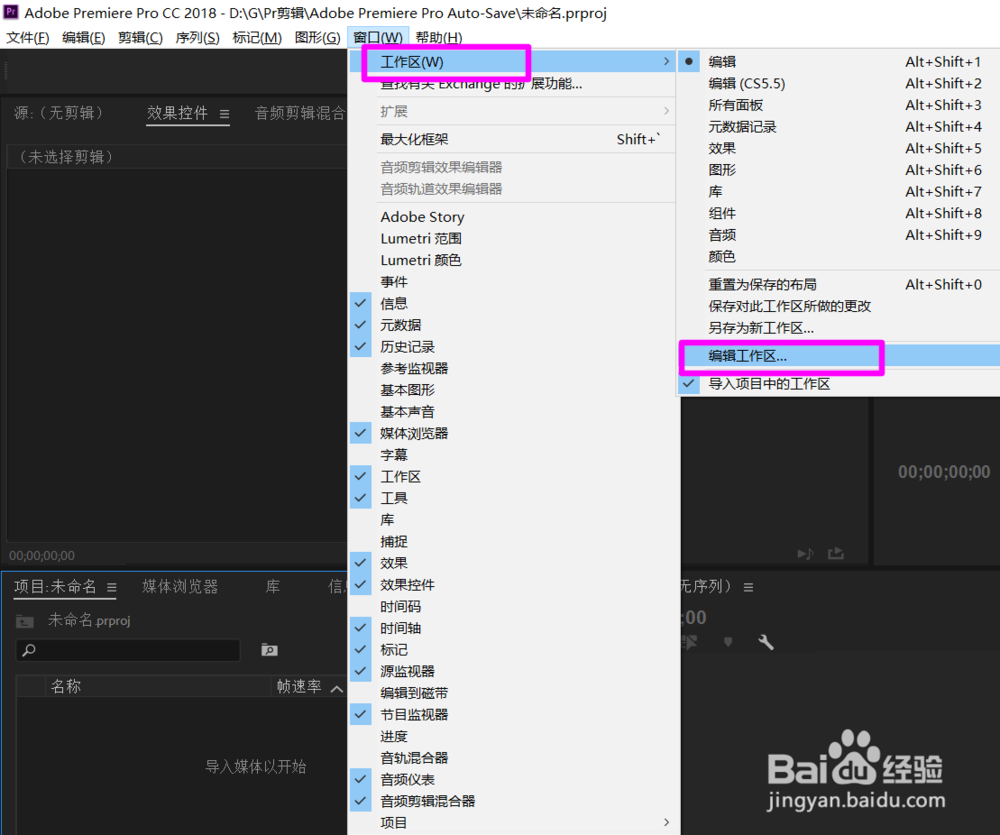1000x835 pixels.
Task: Click the play audio icon in monitor
Action: (x=805, y=554)
